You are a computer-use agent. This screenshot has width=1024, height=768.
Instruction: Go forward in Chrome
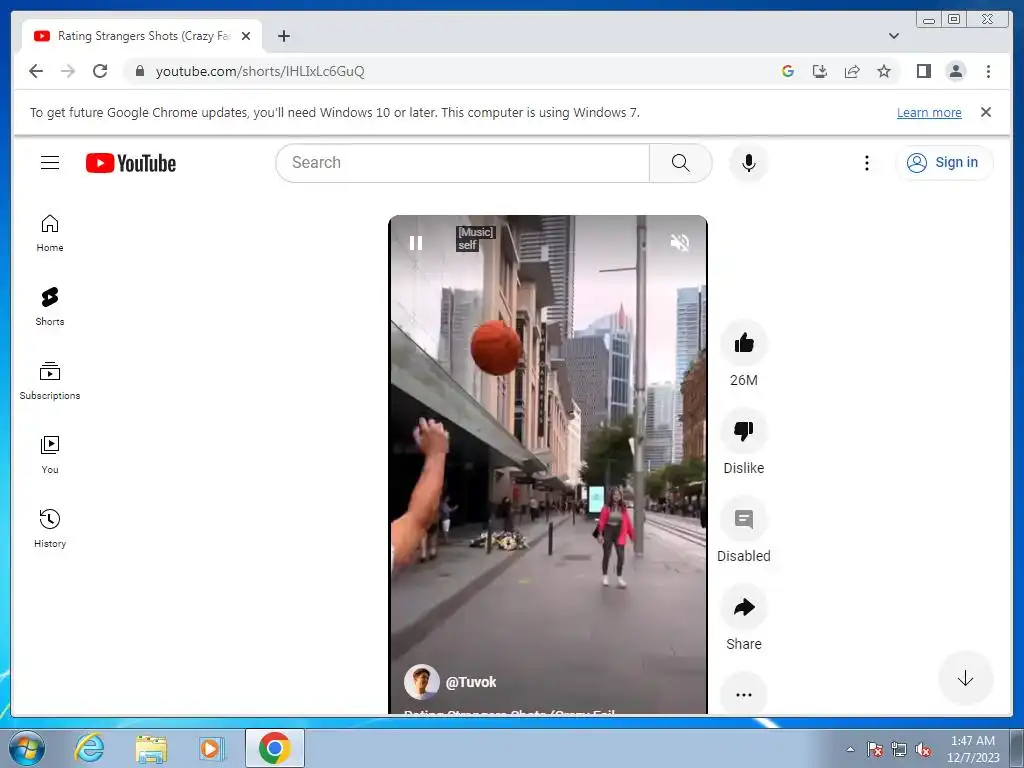tap(68, 71)
